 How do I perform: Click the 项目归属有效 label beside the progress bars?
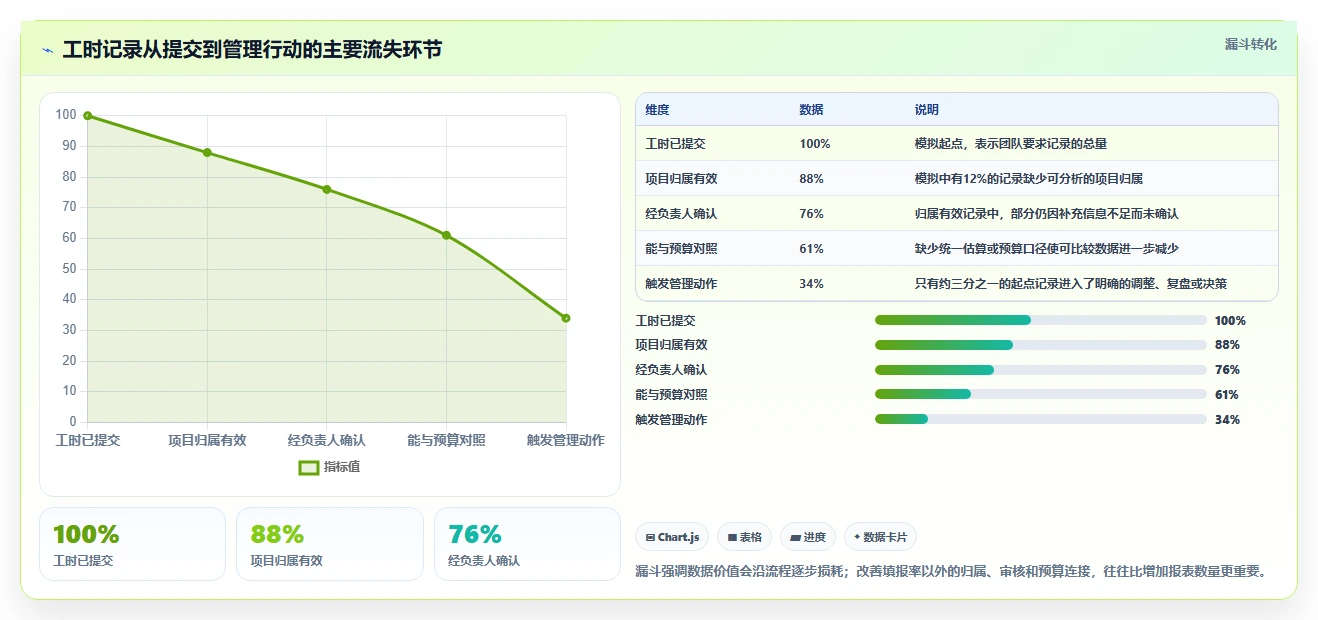point(672,345)
